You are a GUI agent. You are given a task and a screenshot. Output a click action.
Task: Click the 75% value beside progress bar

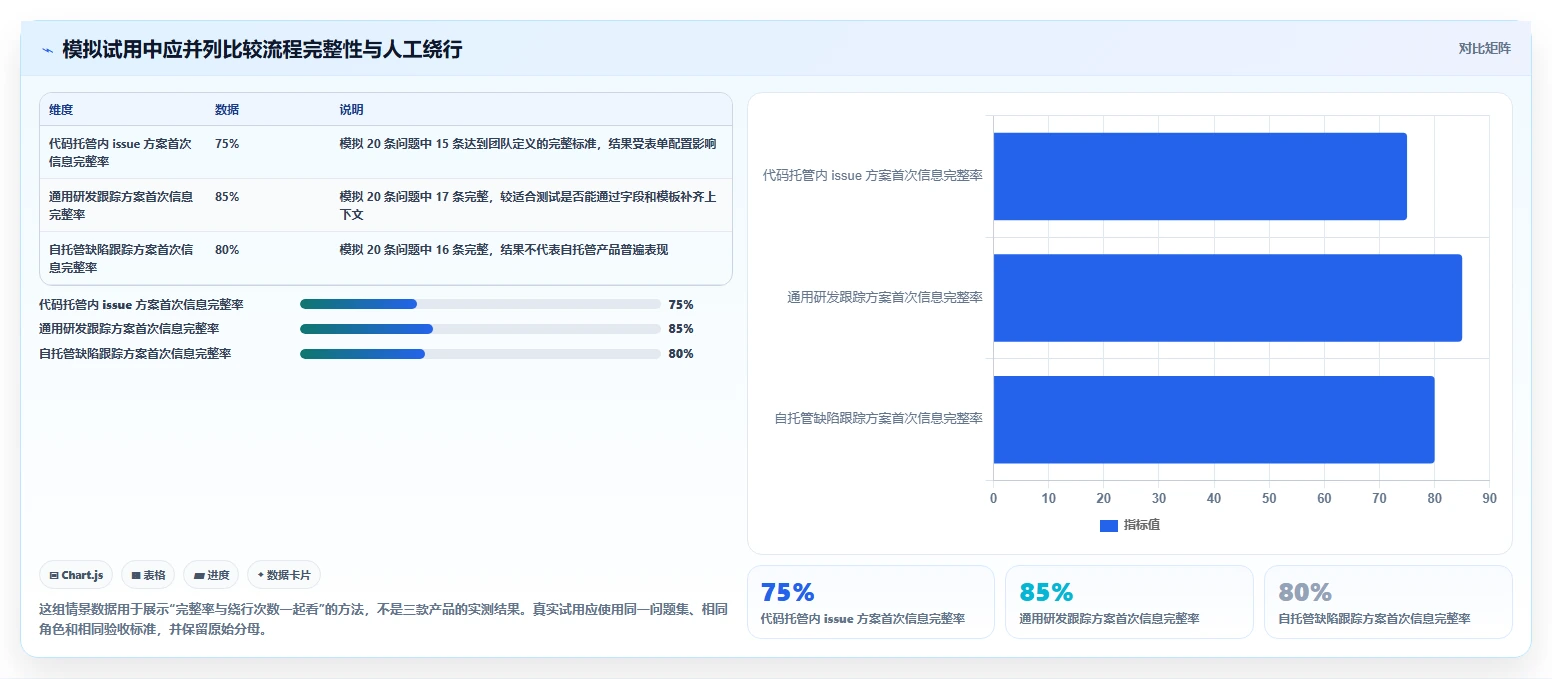(681, 305)
